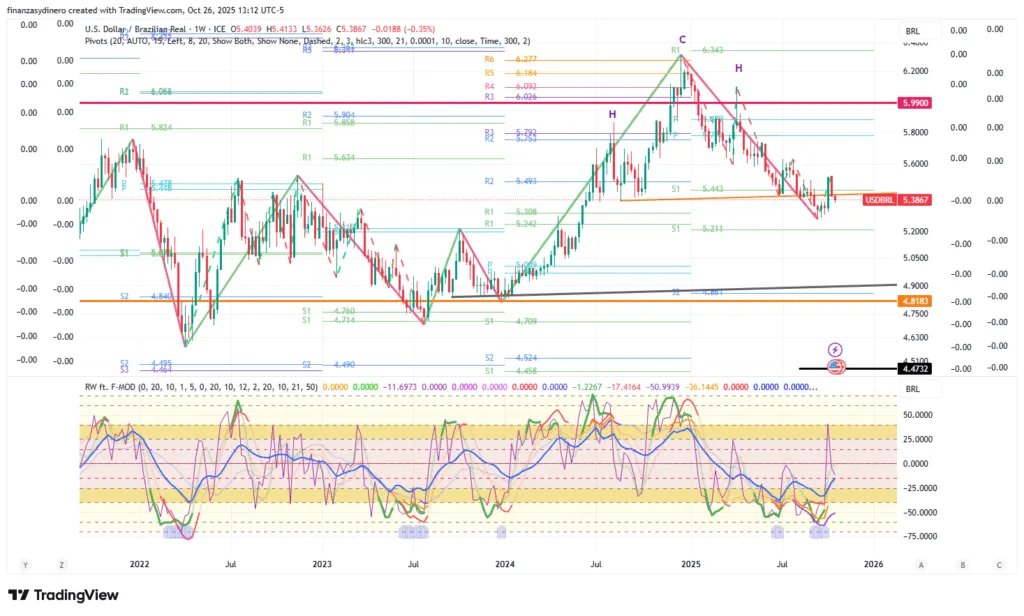Click the Y scale button on time axis
Viewport: 1024px width, 616px height.
tap(25, 565)
